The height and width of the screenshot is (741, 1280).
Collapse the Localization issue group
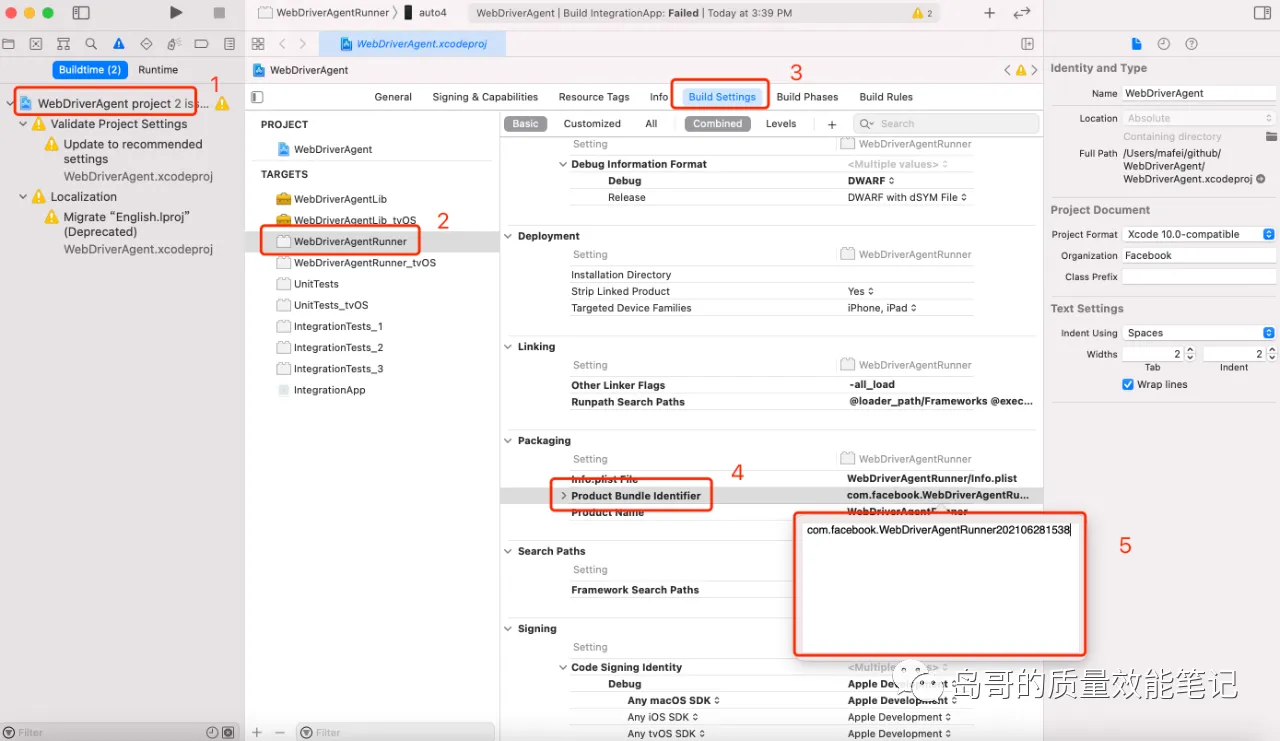coord(23,197)
